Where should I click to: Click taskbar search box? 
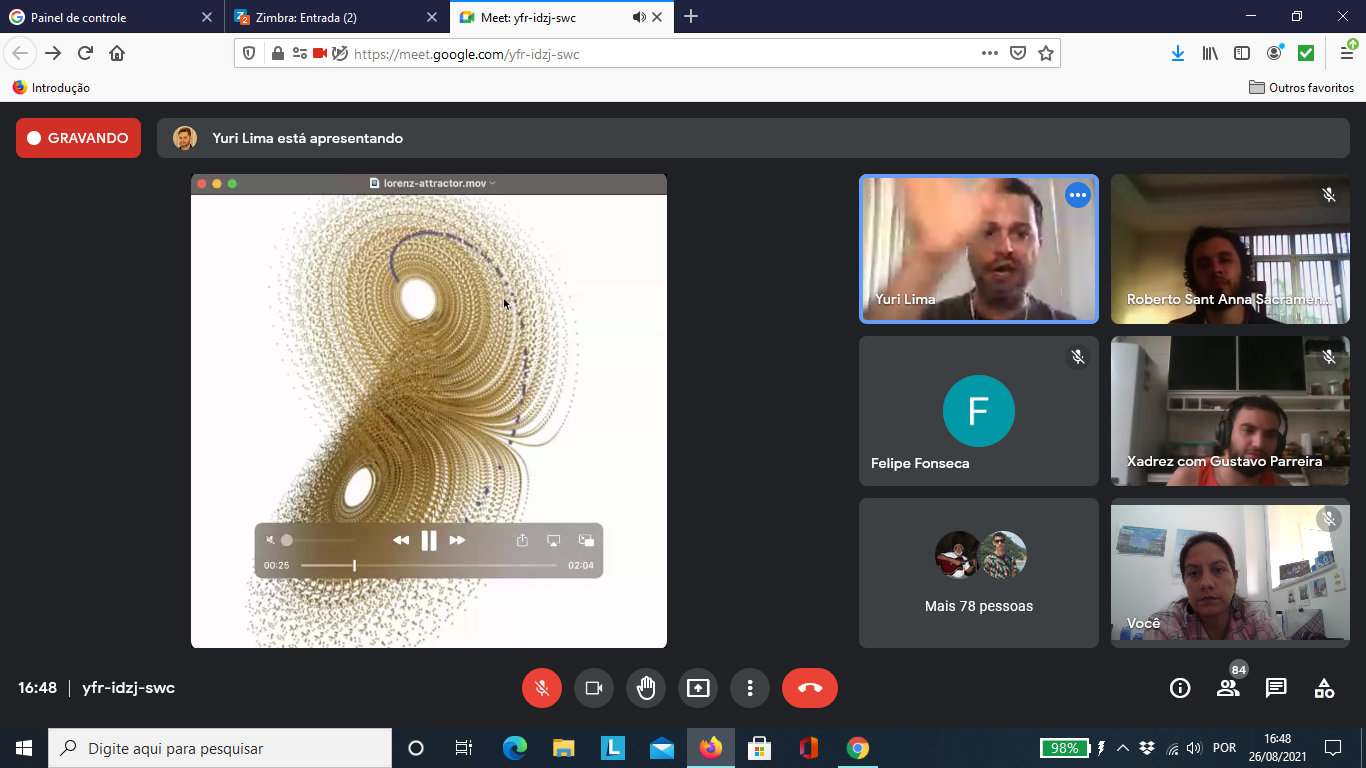click(x=220, y=748)
